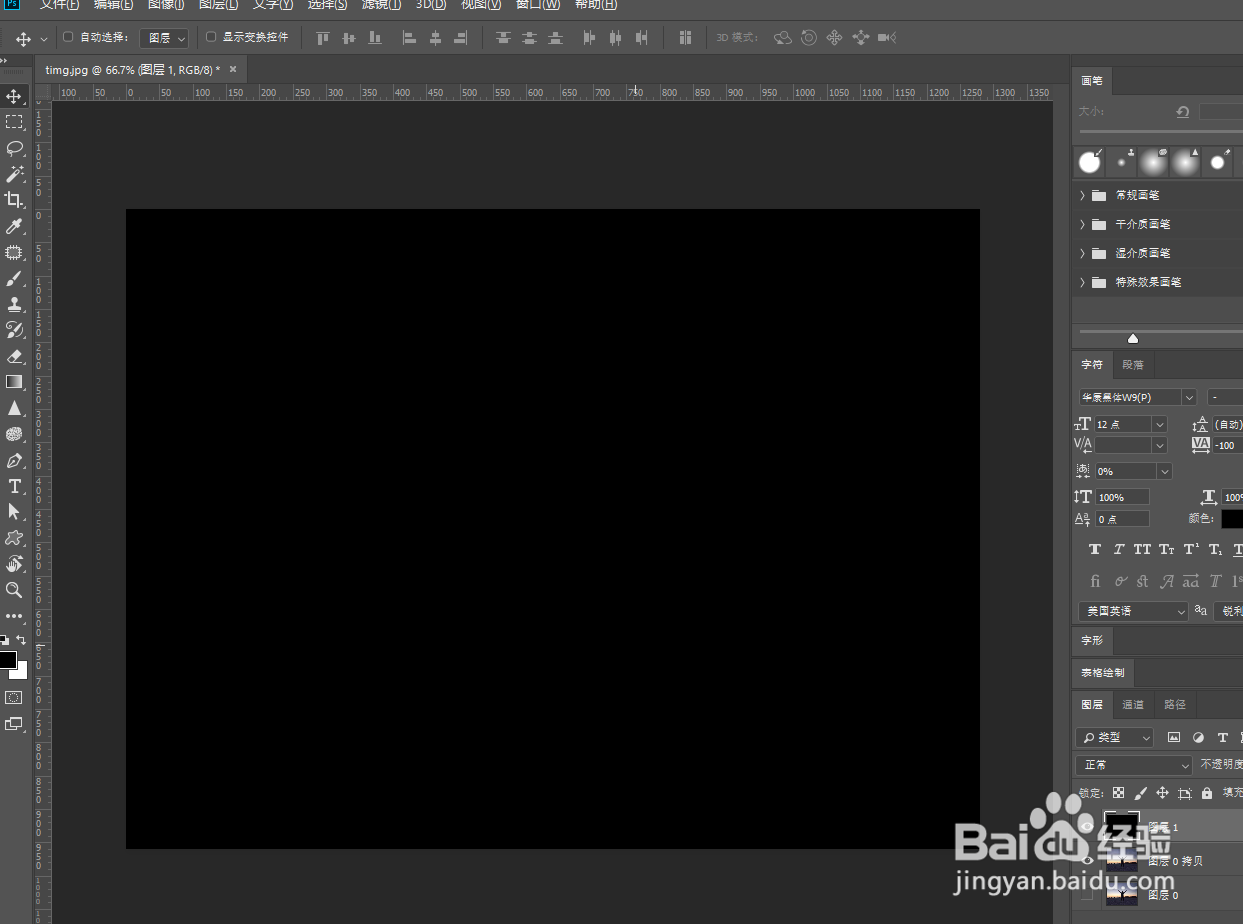Open the Edit Toolbar three-dots menu

pos(14,616)
